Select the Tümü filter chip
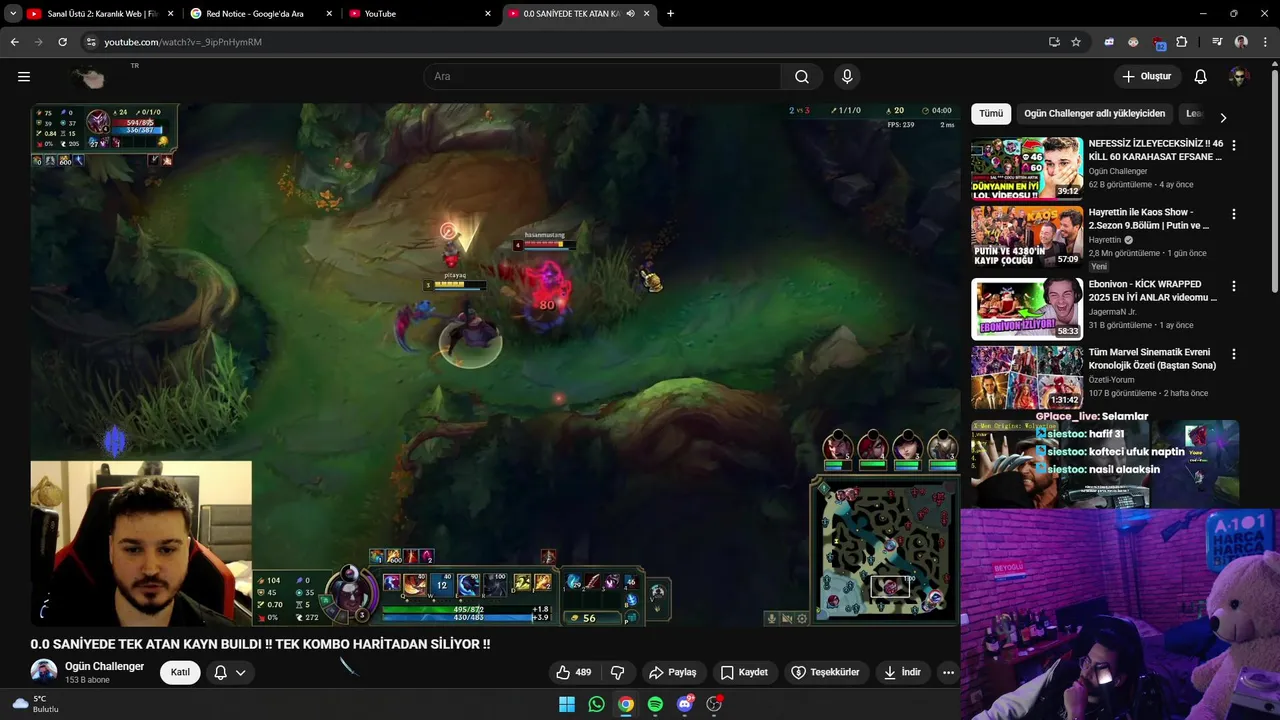The image size is (1280, 720). [x=990, y=114]
